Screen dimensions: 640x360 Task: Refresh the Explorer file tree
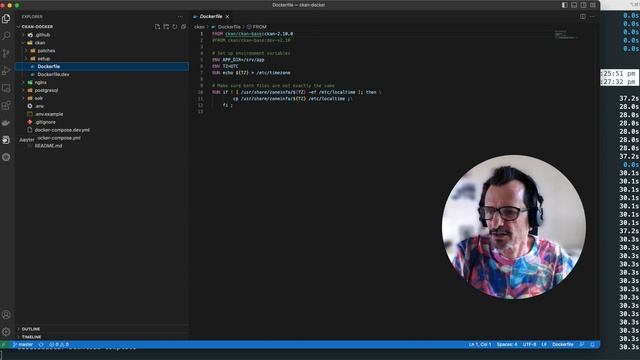[175, 27]
